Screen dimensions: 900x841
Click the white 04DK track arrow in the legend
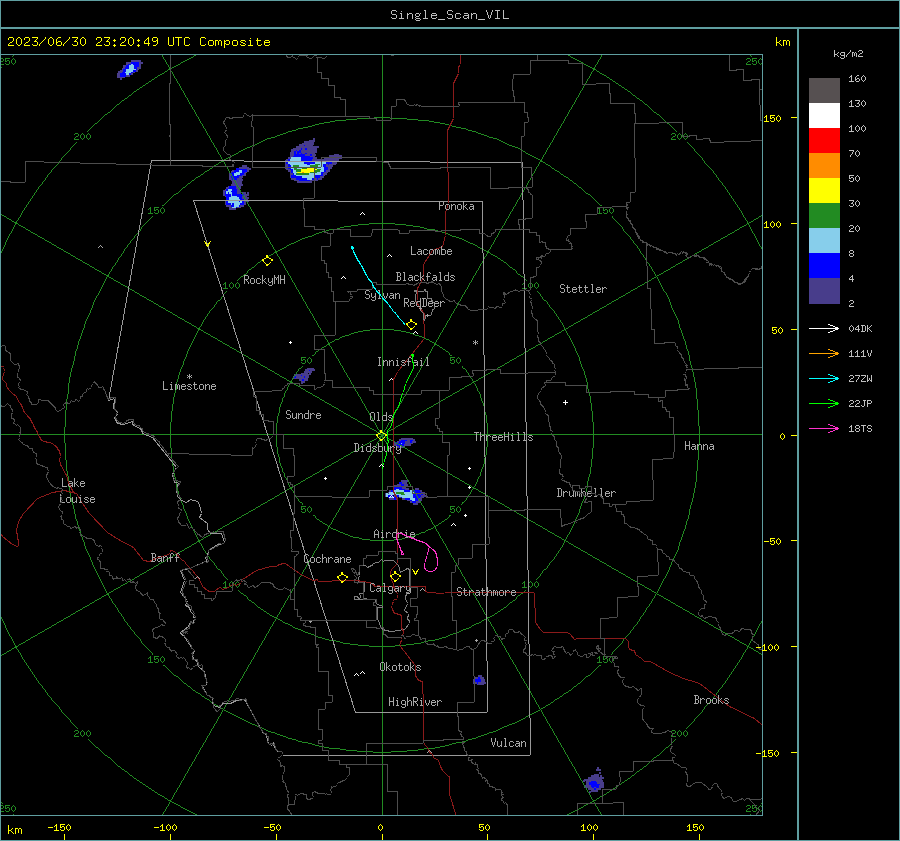coord(824,328)
